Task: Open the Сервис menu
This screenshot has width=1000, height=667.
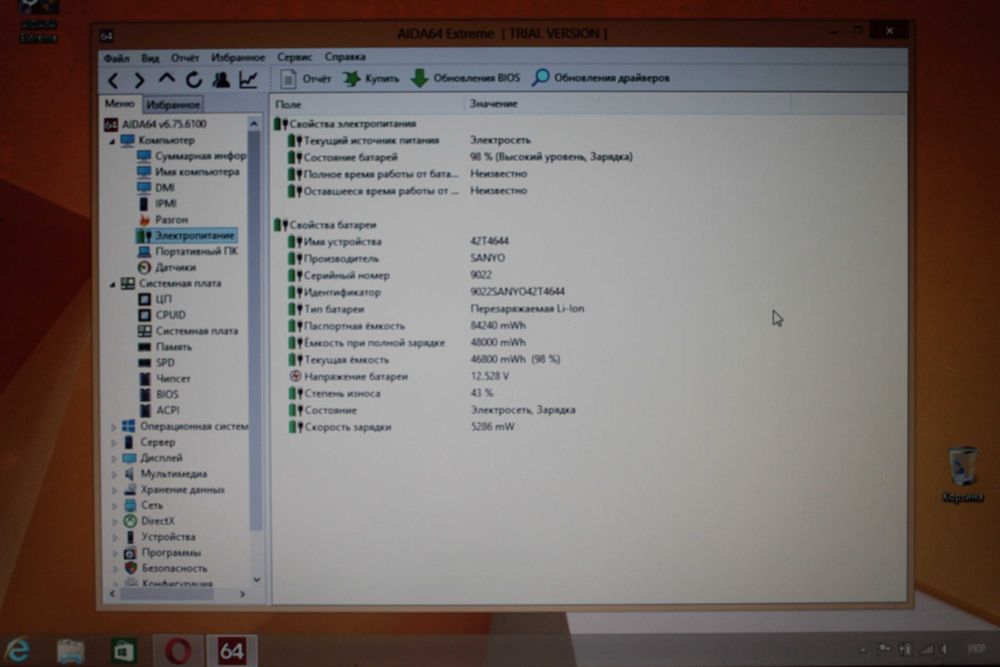Action: 295,57
